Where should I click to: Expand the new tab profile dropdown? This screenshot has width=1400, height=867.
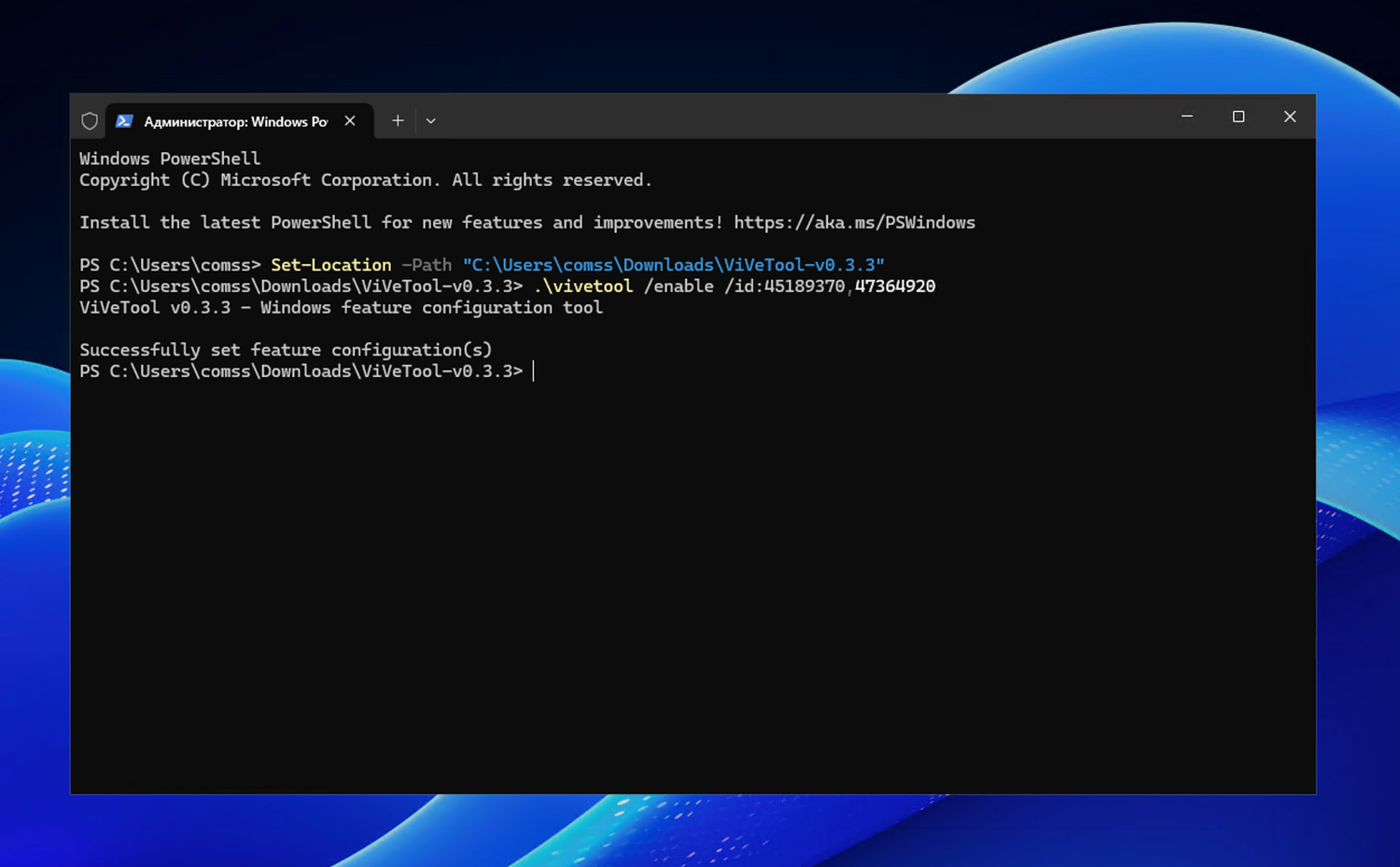[x=430, y=120]
